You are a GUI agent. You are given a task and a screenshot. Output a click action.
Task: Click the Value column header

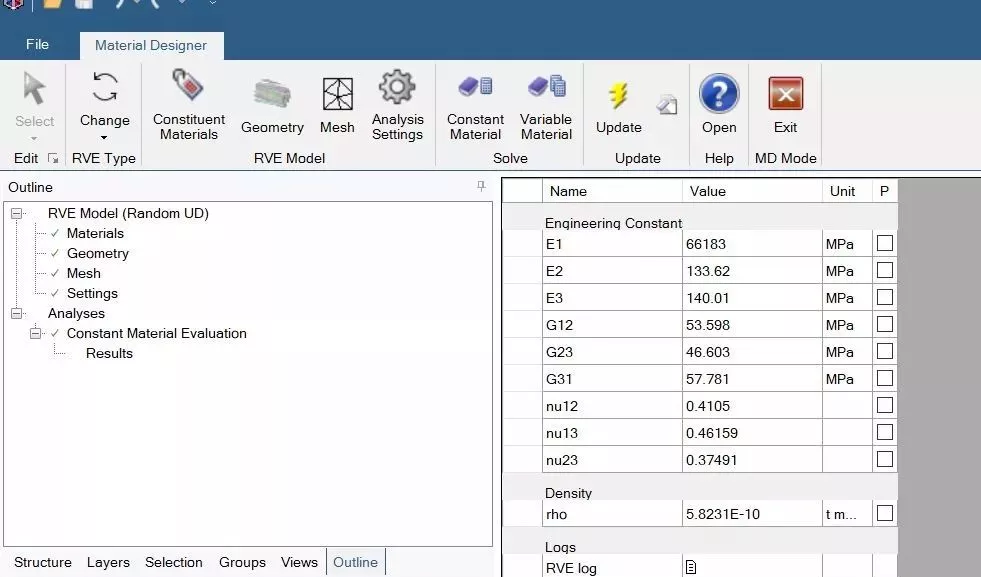pyautogui.click(x=752, y=191)
